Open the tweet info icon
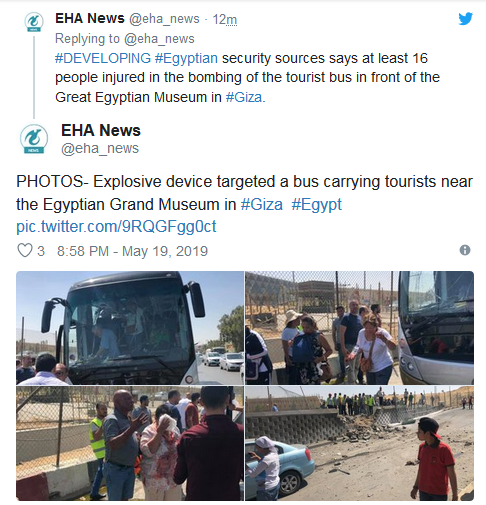The height and width of the screenshot is (505, 486). [465, 250]
